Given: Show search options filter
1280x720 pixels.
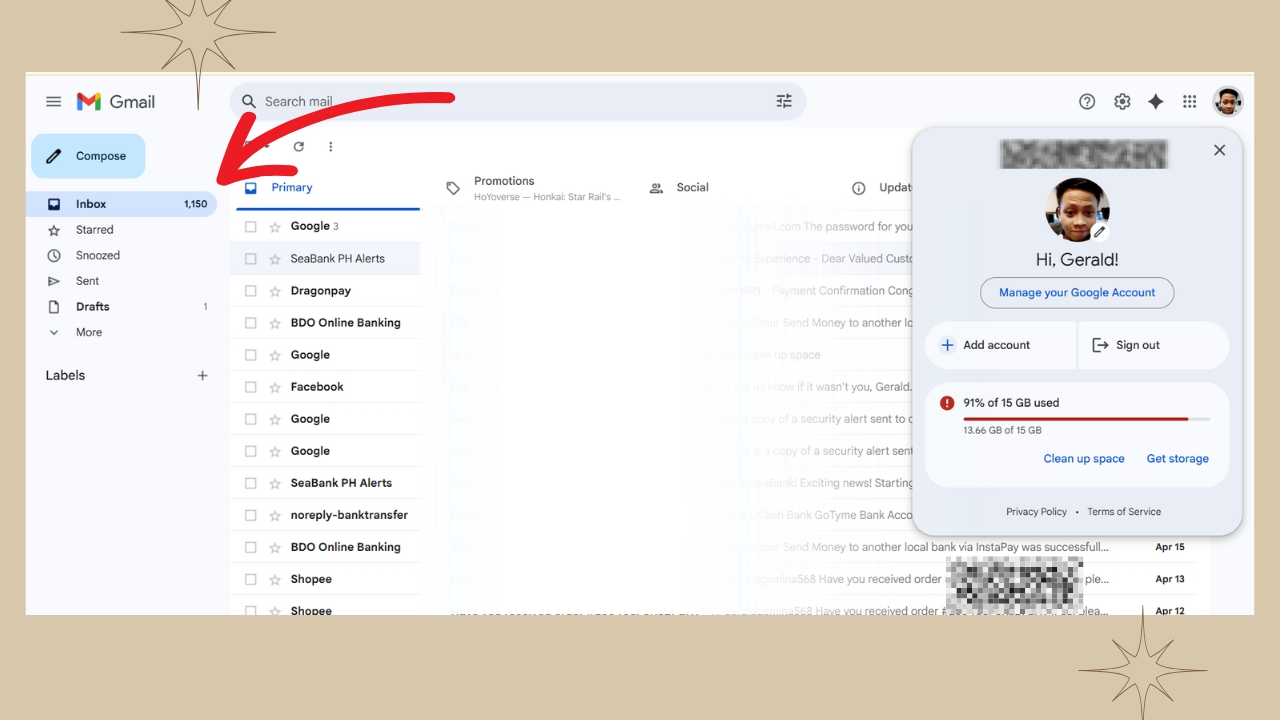Looking at the screenshot, I should [x=784, y=101].
